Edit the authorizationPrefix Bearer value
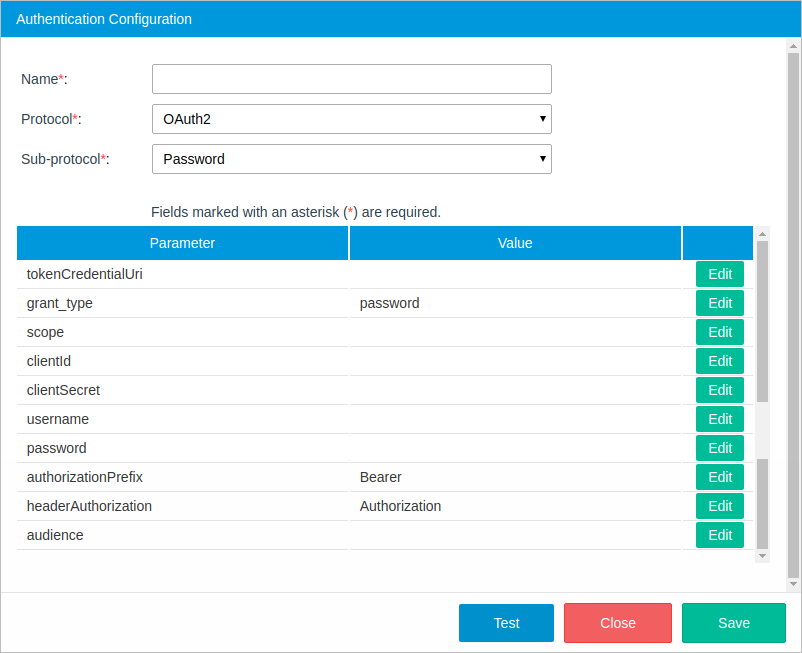 click(719, 477)
